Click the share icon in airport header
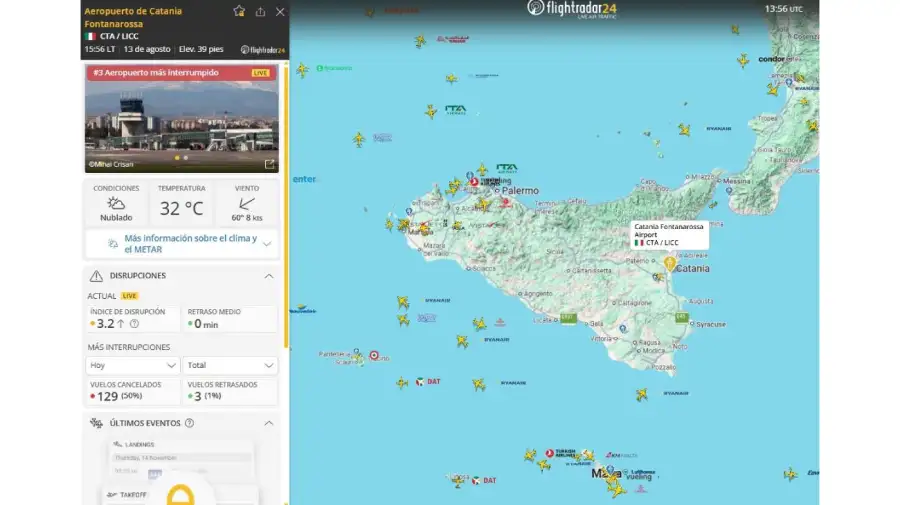Viewport: 900px width, 505px height. pyautogui.click(x=260, y=11)
